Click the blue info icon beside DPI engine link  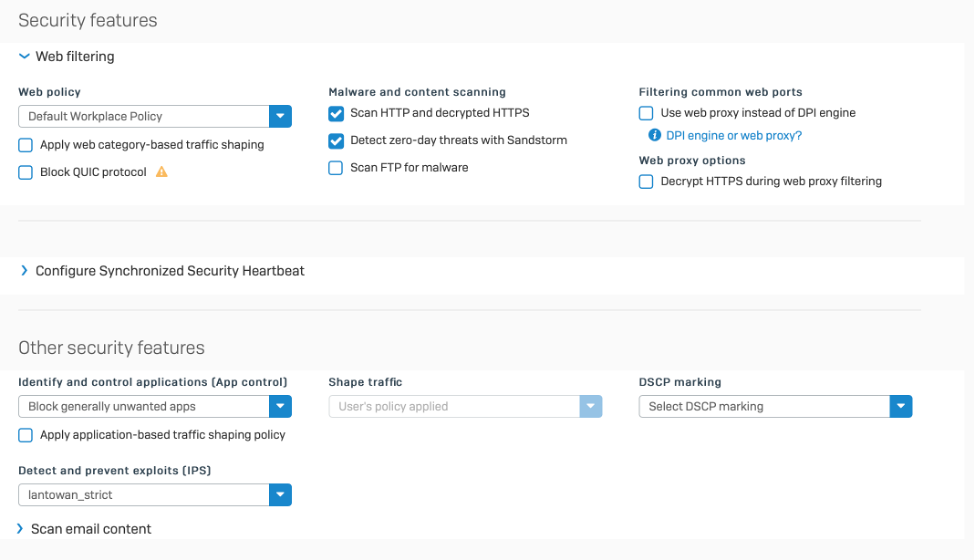click(655, 135)
